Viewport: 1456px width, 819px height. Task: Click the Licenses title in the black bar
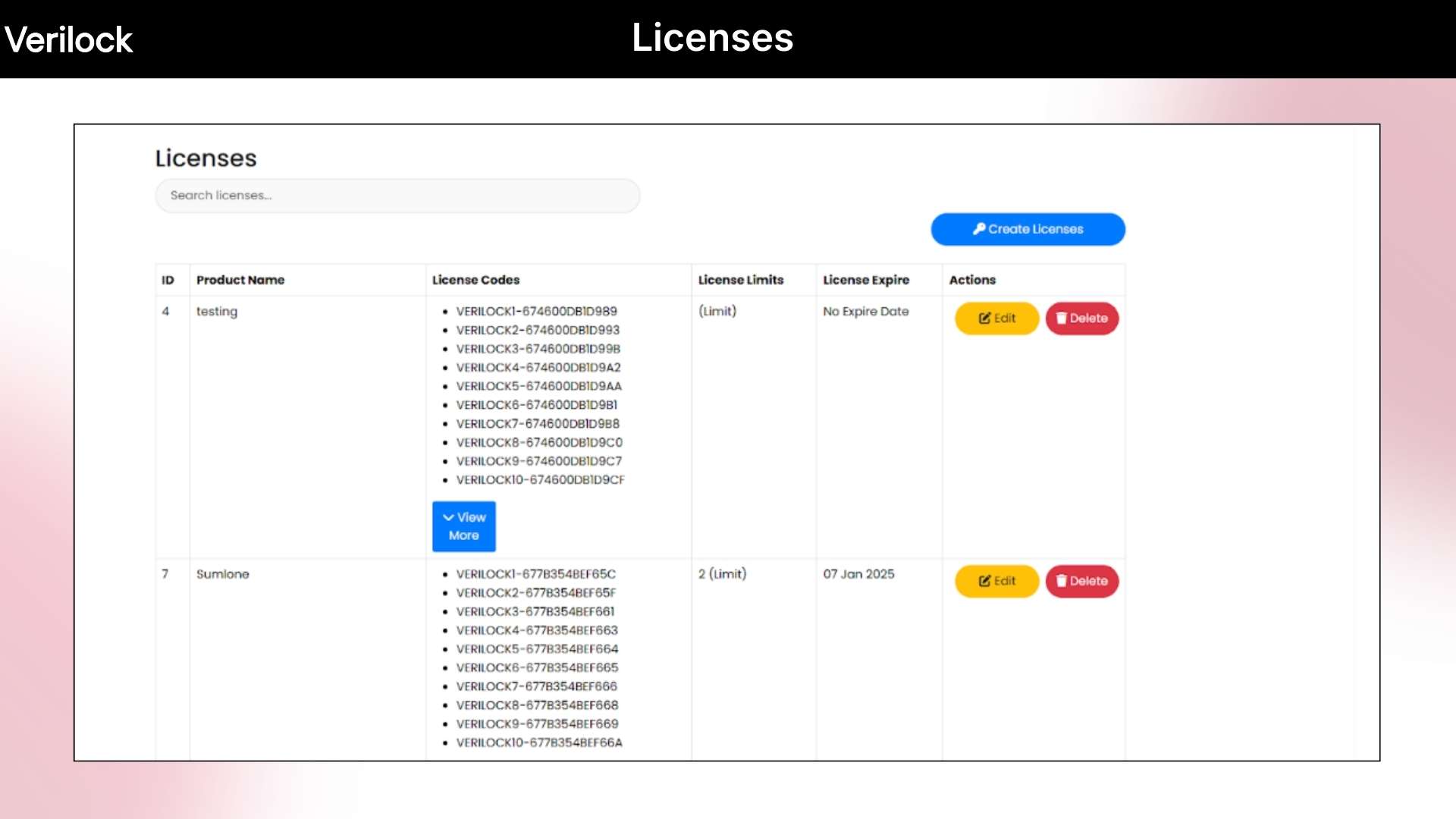711,37
